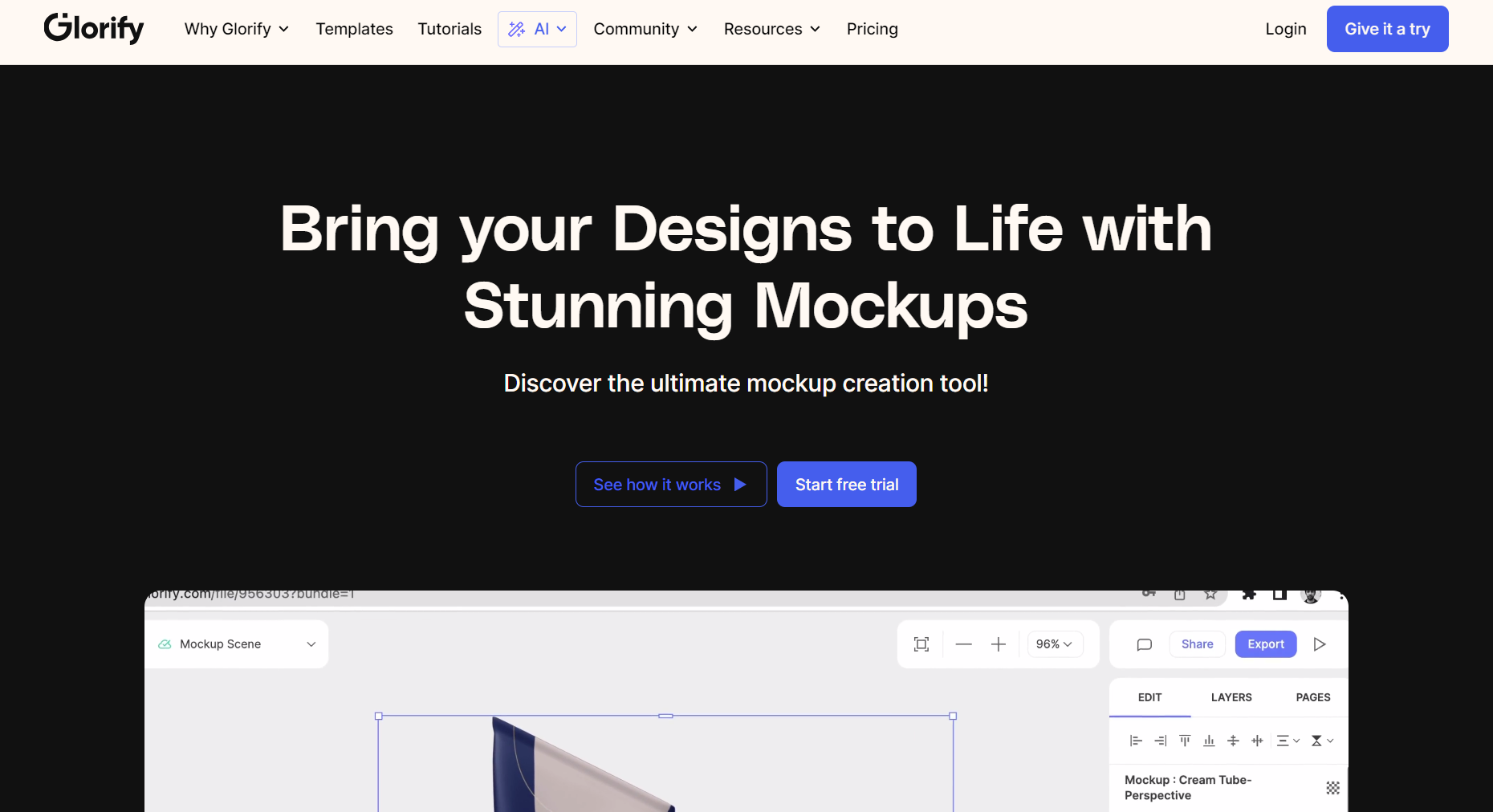Image resolution: width=1493 pixels, height=812 pixels.
Task: Click the present/play arrow beside Export
Action: pos(1320,644)
